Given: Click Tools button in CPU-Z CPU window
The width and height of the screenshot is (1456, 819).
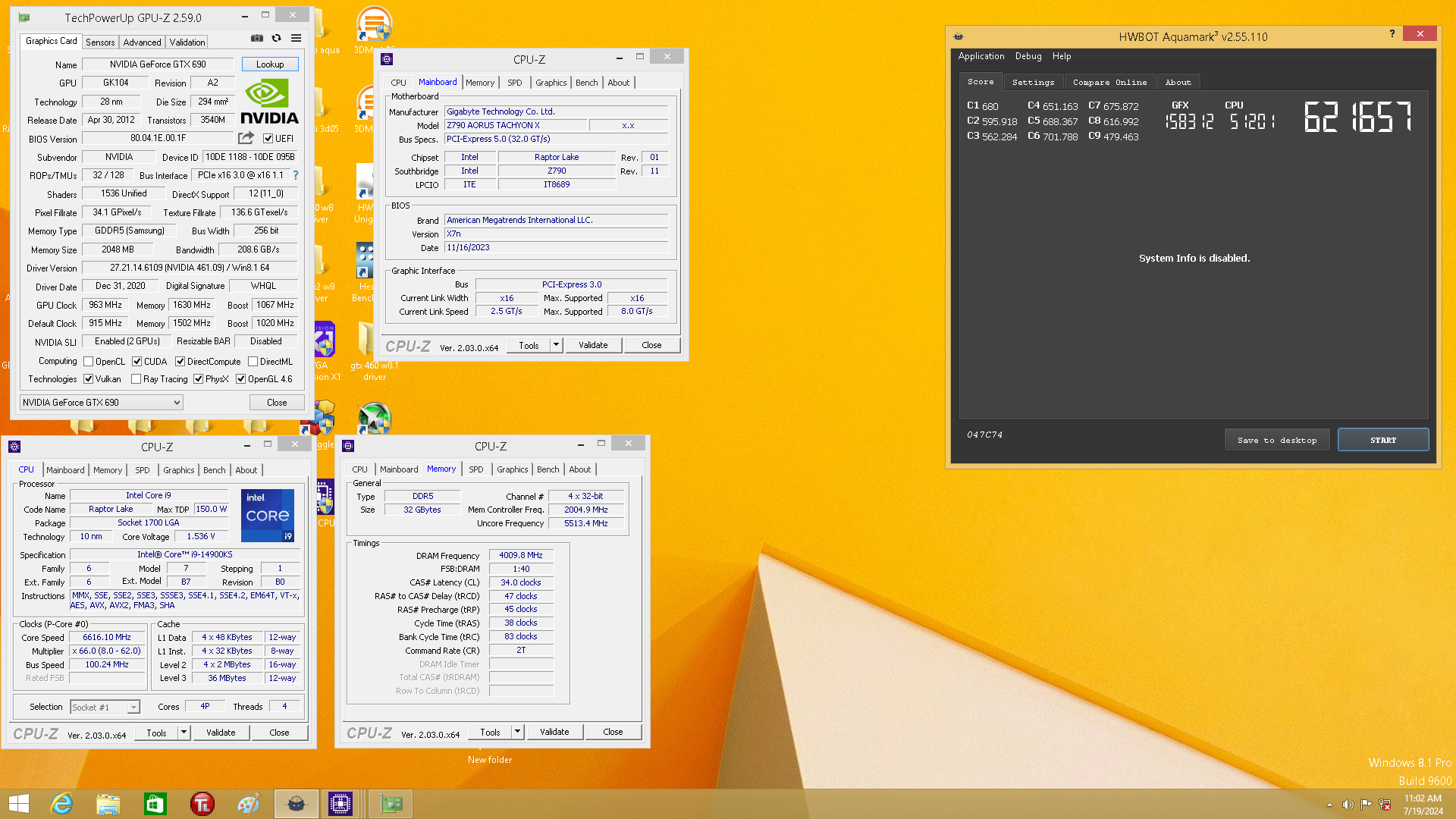Looking at the screenshot, I should [x=156, y=733].
